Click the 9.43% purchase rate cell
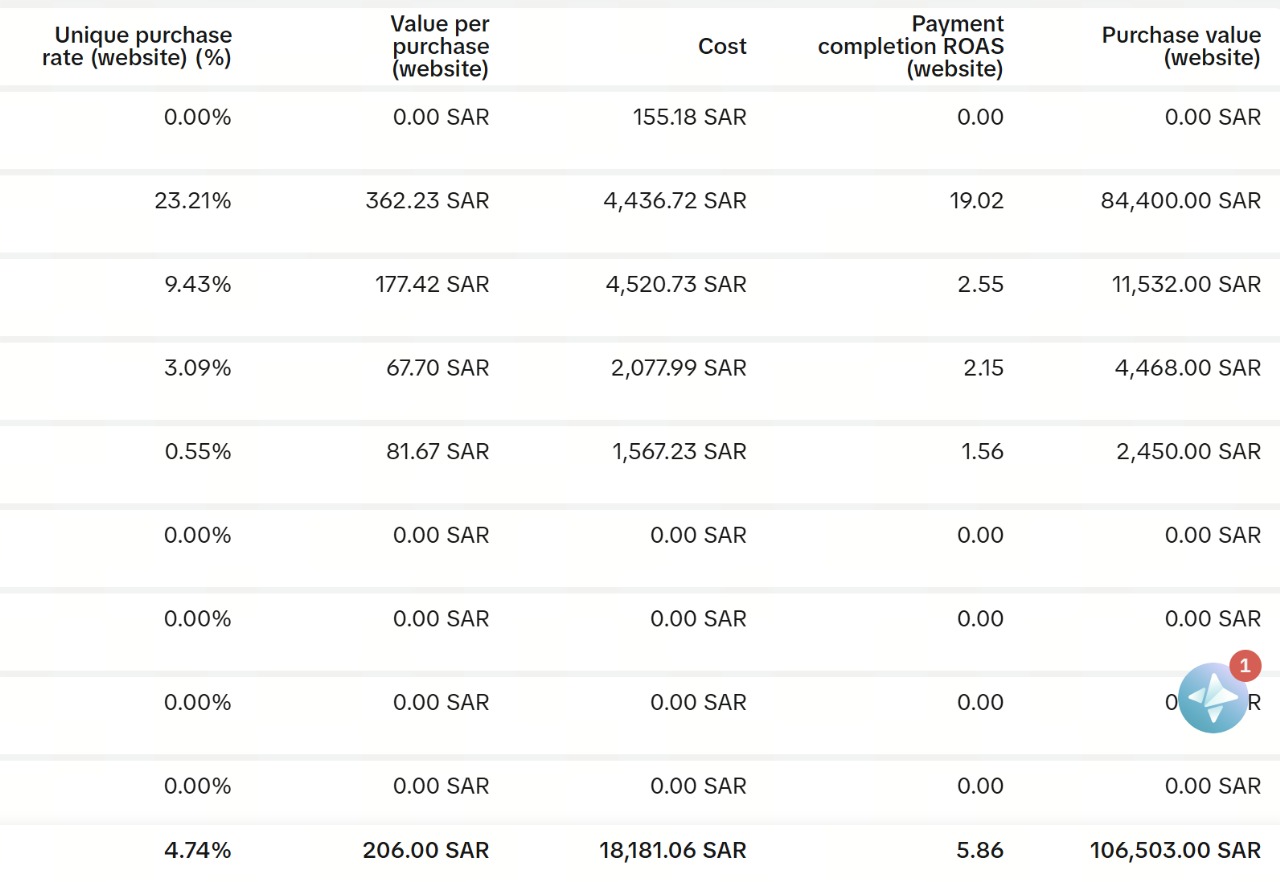Image resolution: width=1280 pixels, height=882 pixels. coord(198,285)
